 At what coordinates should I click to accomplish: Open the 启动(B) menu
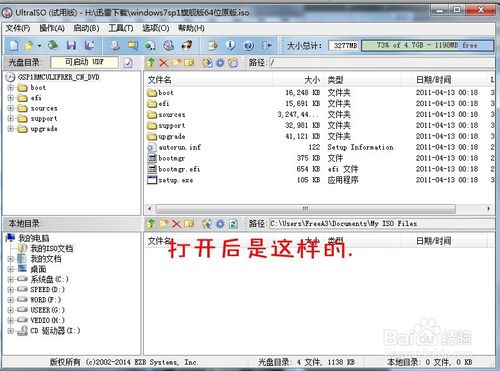point(86,28)
